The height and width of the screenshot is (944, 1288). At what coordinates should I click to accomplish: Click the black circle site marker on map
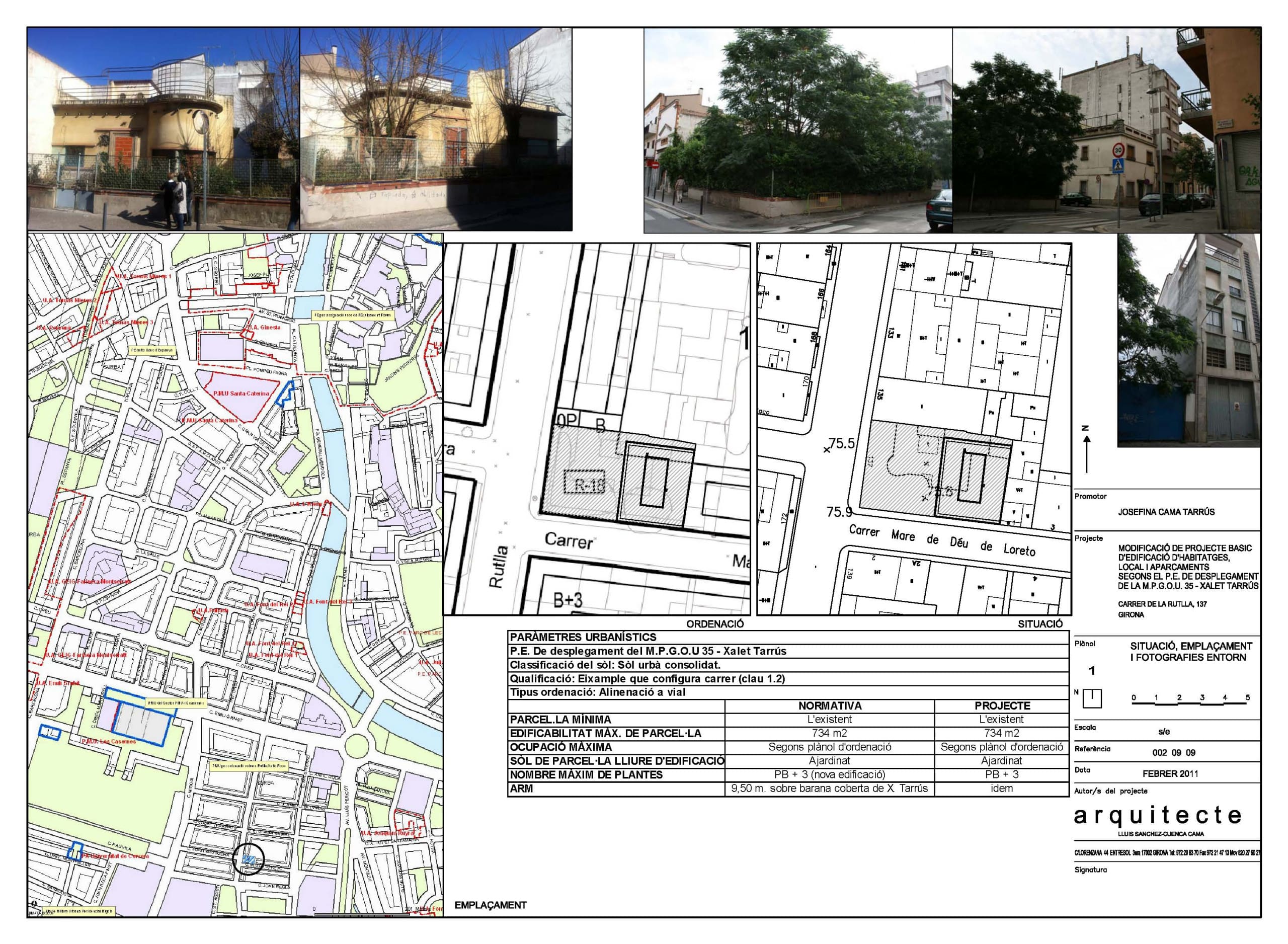click(x=249, y=859)
